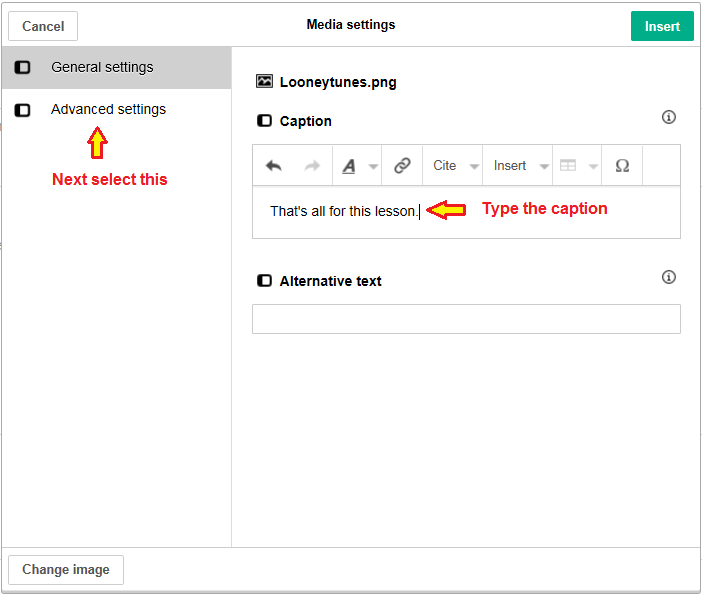
Task: Click the link icon in caption toolbar
Action: coord(402,166)
